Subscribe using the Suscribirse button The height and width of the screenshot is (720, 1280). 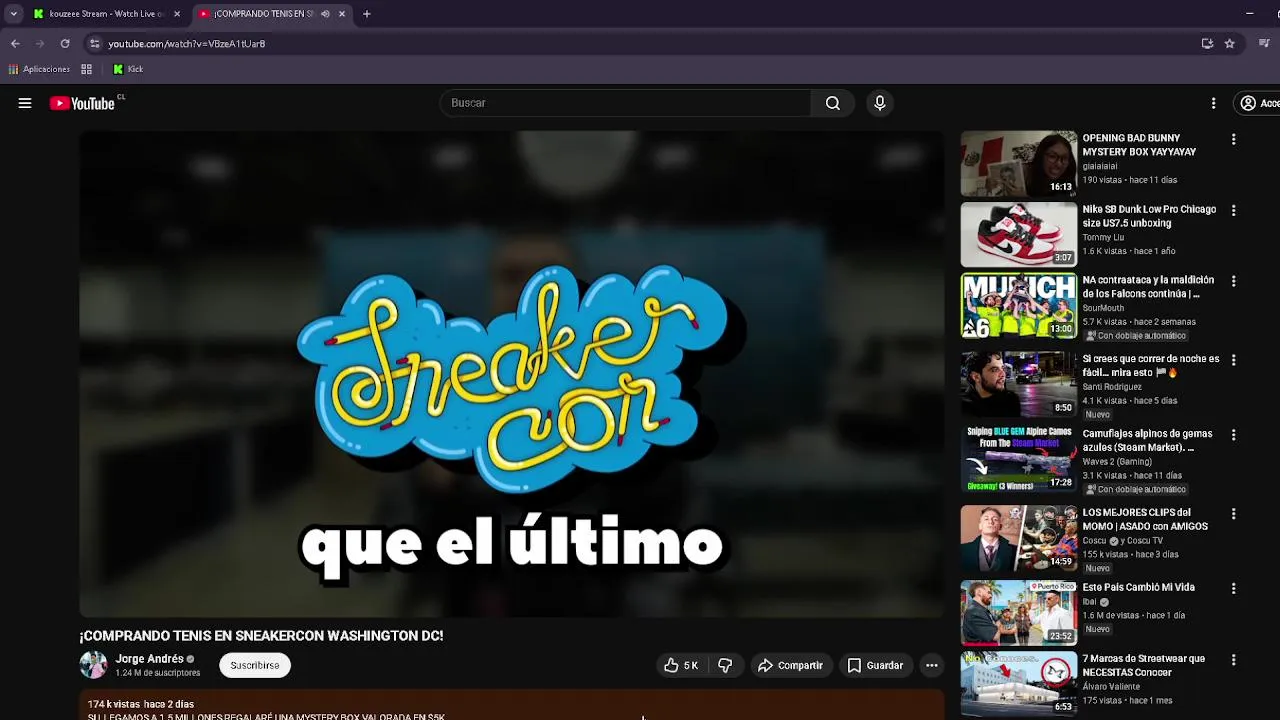point(255,665)
